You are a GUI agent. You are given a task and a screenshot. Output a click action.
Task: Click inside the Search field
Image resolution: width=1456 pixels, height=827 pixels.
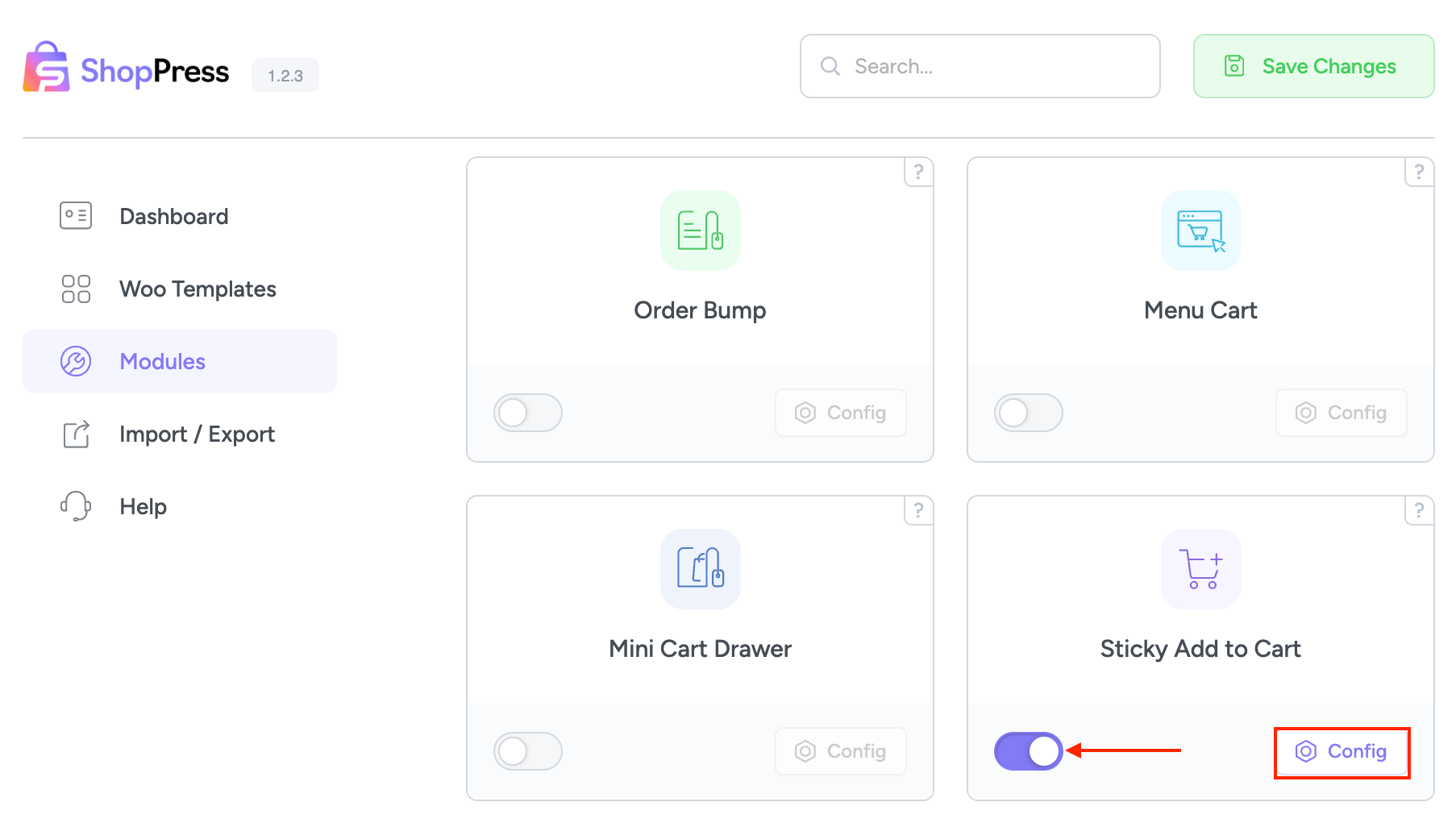(x=980, y=66)
